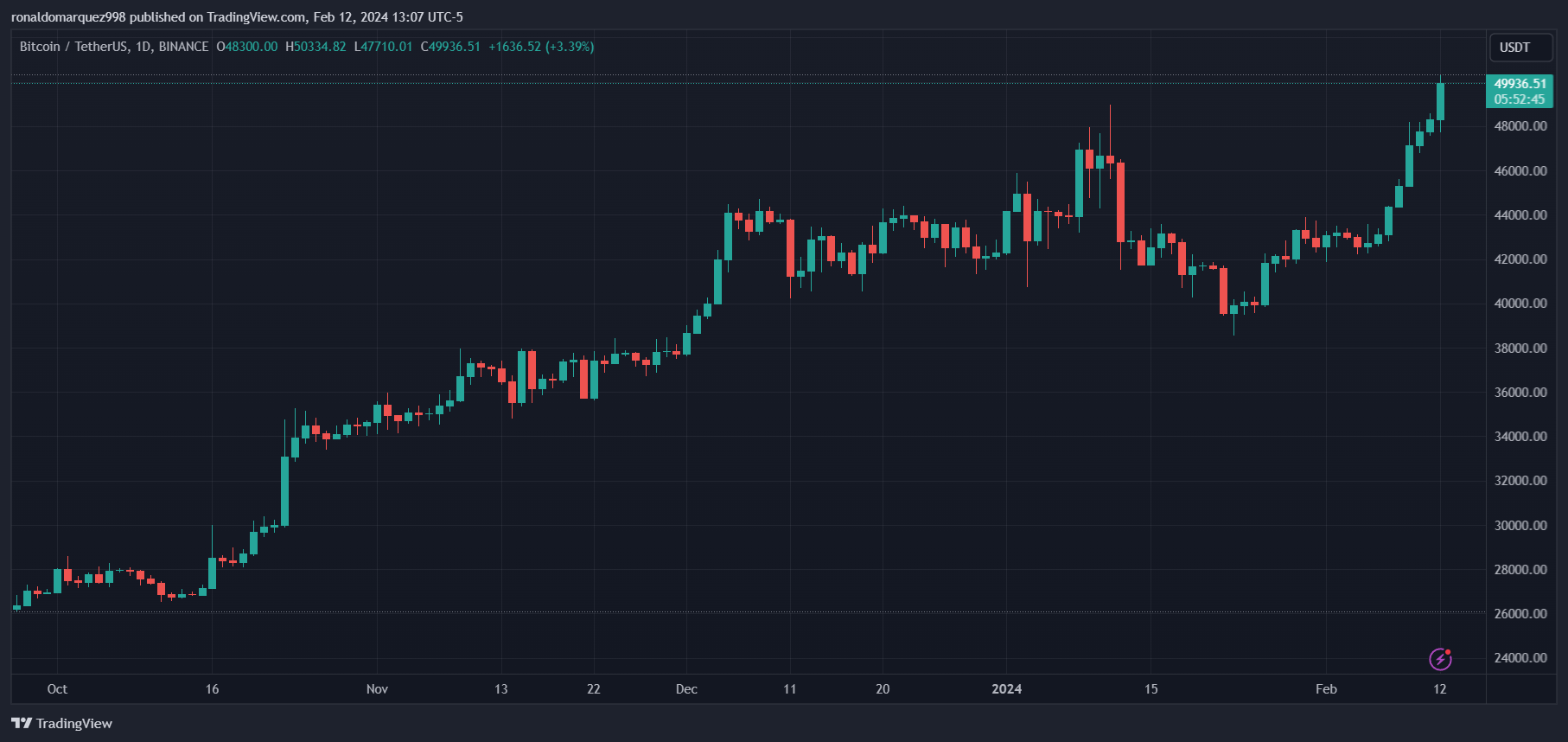The image size is (1568, 742).
Task: Open the USDT currency selector
Action: coord(1520,48)
